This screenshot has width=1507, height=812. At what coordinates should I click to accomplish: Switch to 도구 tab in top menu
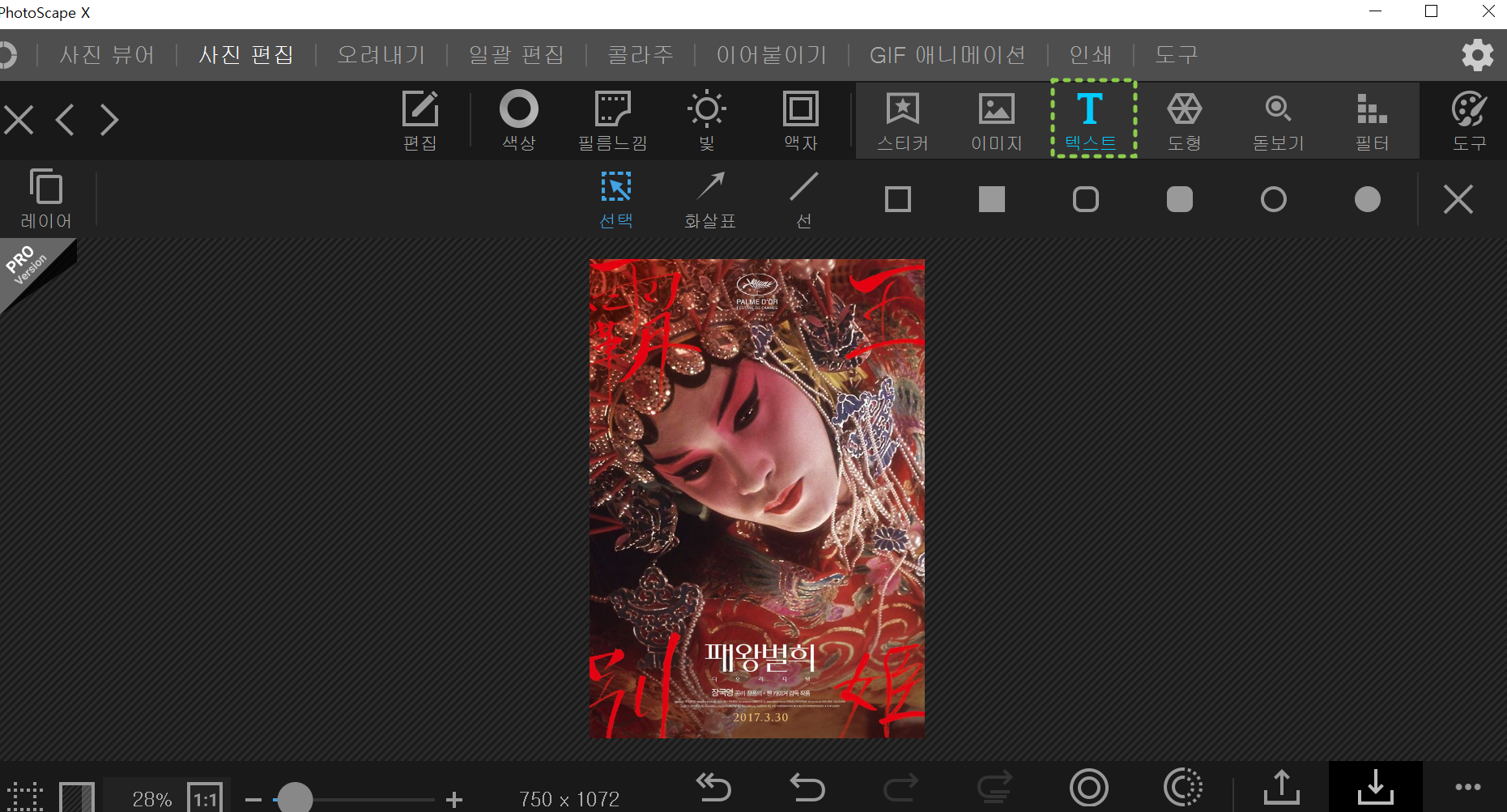[x=1177, y=54]
